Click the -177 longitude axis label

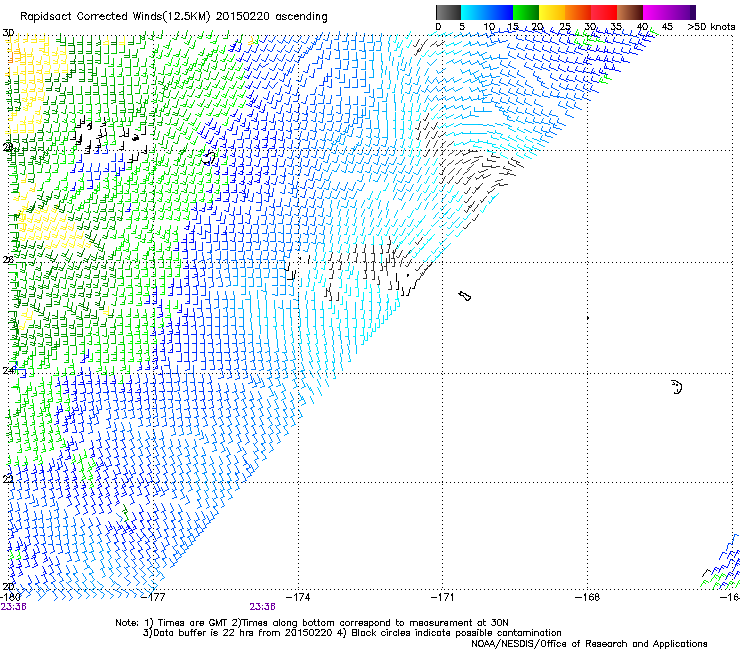click(x=153, y=597)
